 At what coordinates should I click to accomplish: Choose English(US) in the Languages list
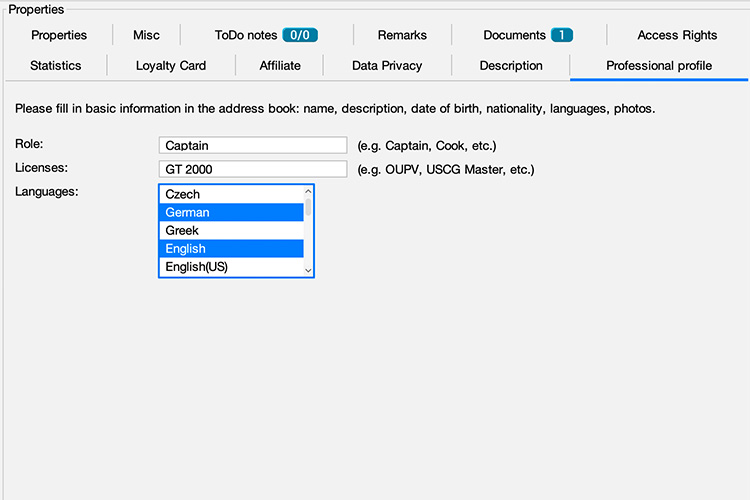point(231,267)
